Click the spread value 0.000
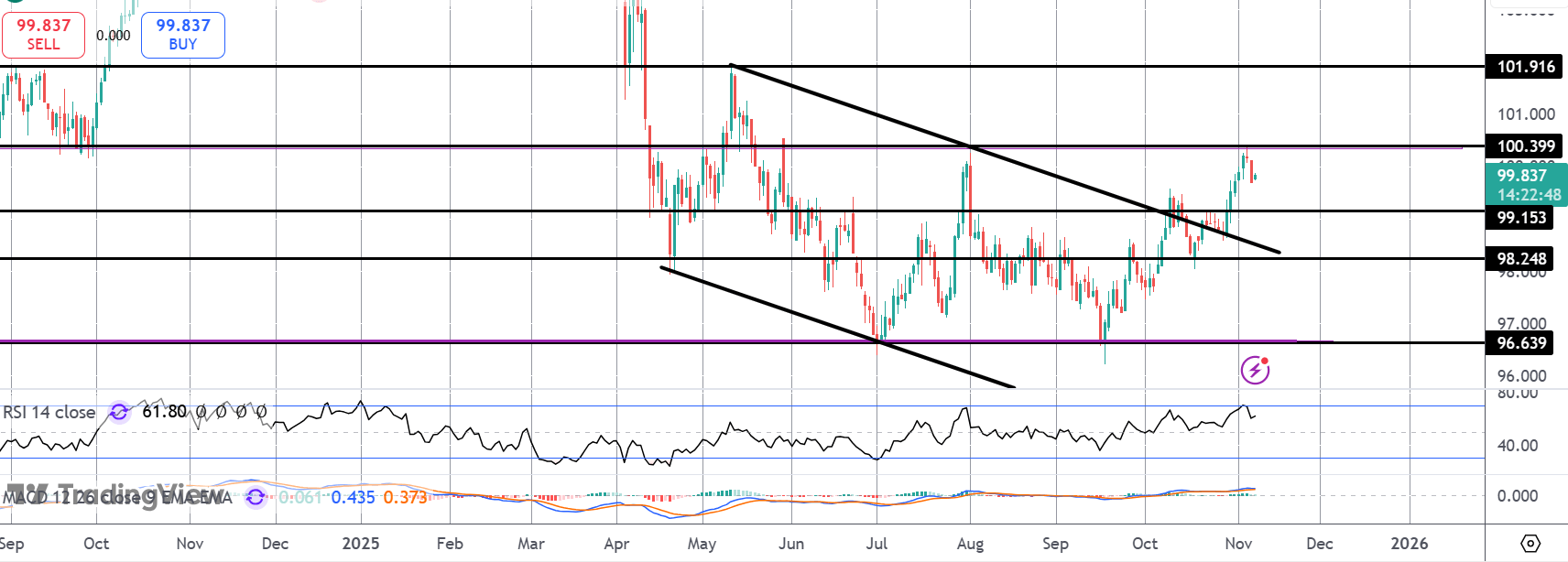This screenshot has width=1568, height=562. 114,36
